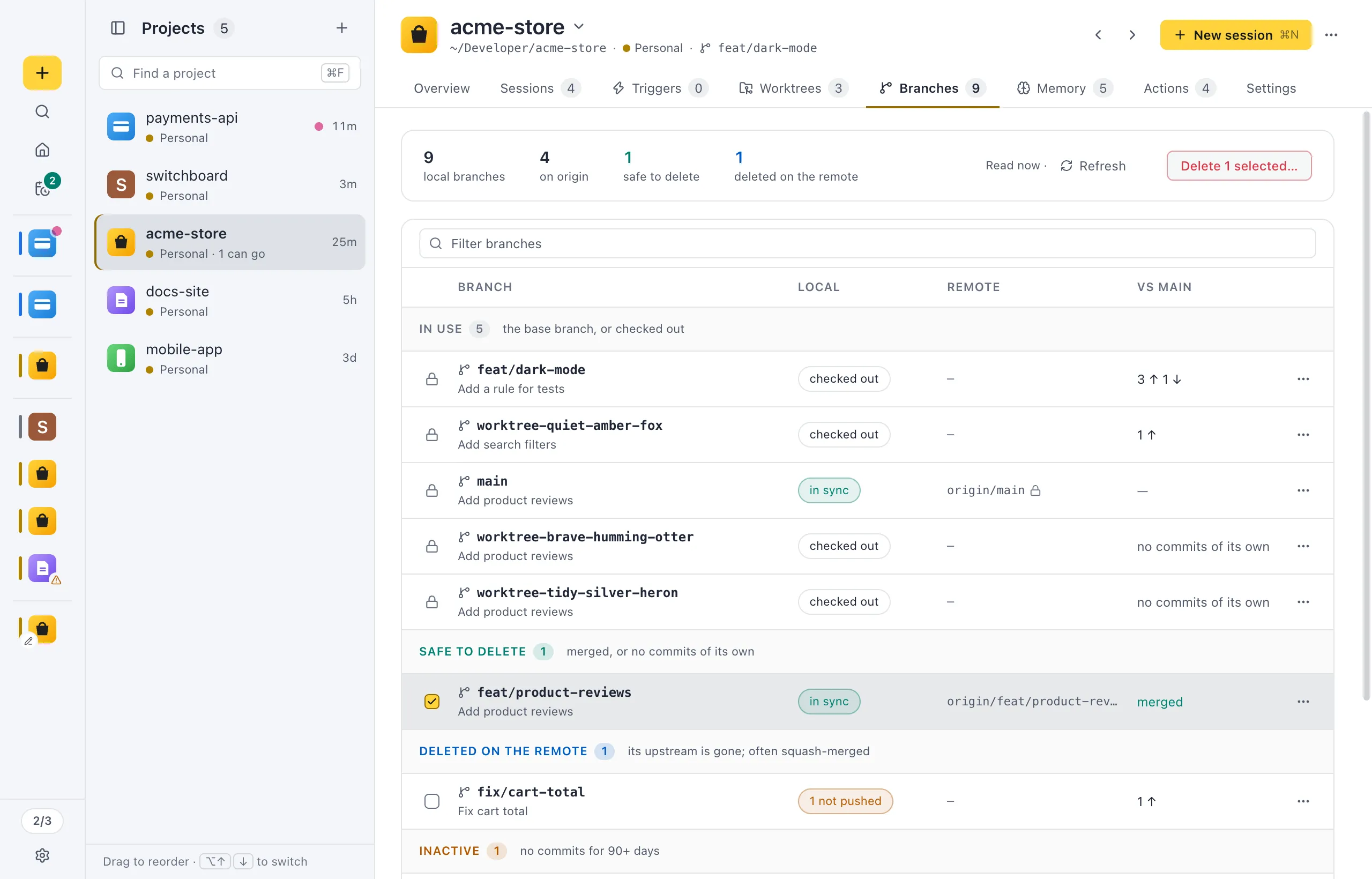Open the ellipsis menu for the main branch
This screenshot has width=1372, height=879.
click(x=1303, y=490)
